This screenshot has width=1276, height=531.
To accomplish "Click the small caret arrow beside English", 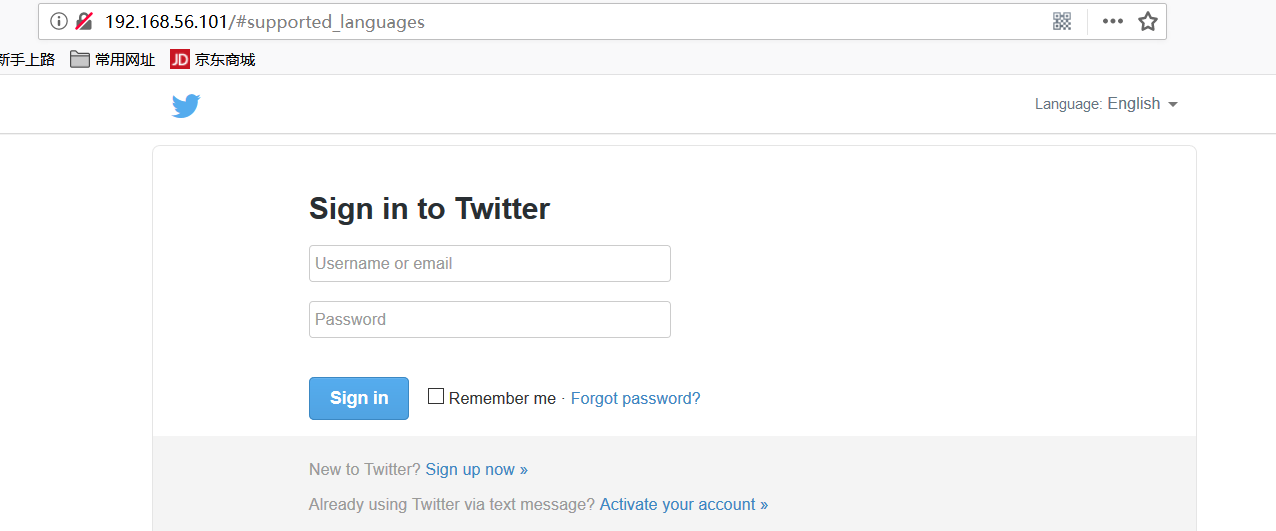I will click(1173, 105).
